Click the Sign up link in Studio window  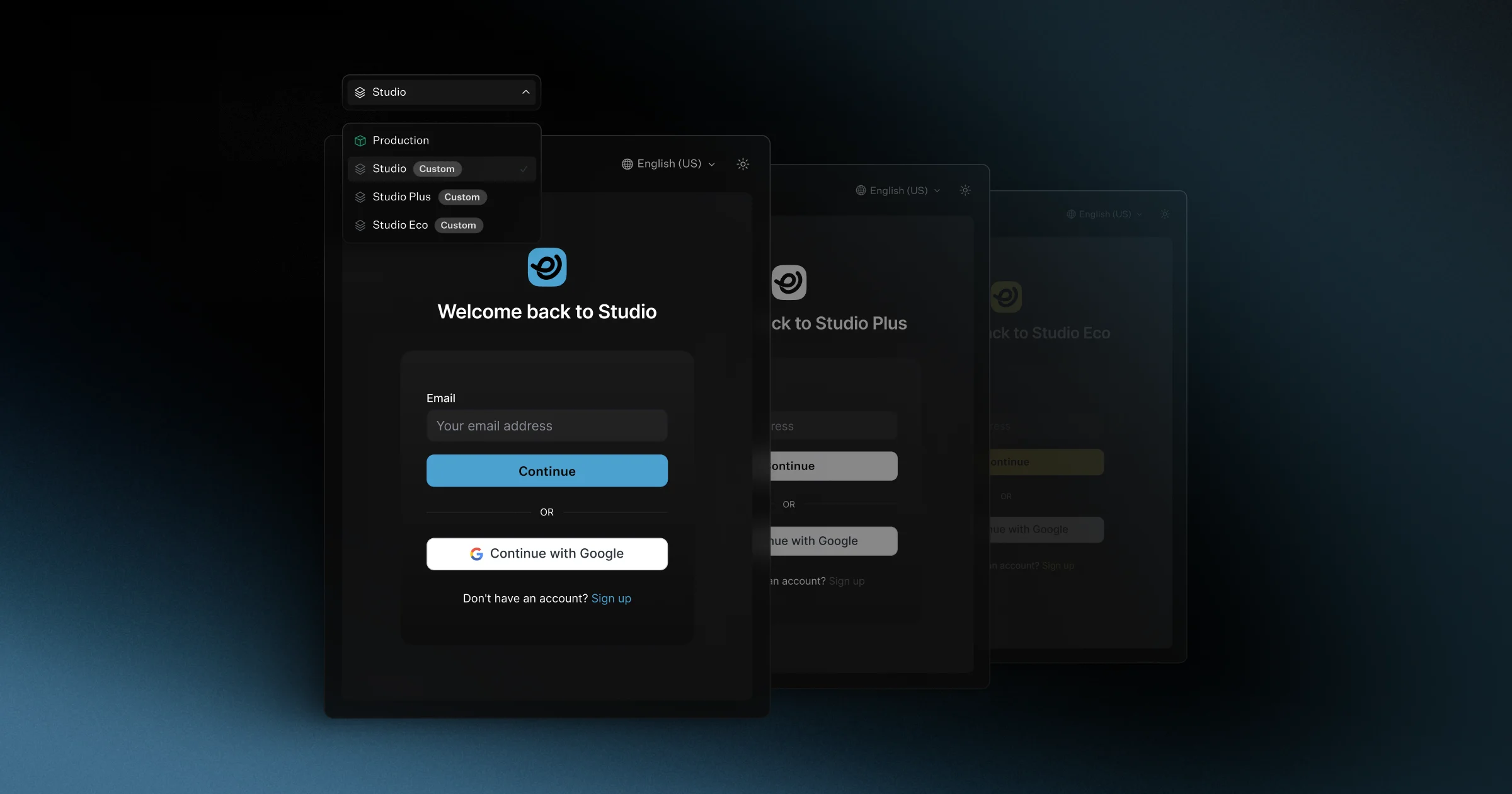tap(611, 599)
